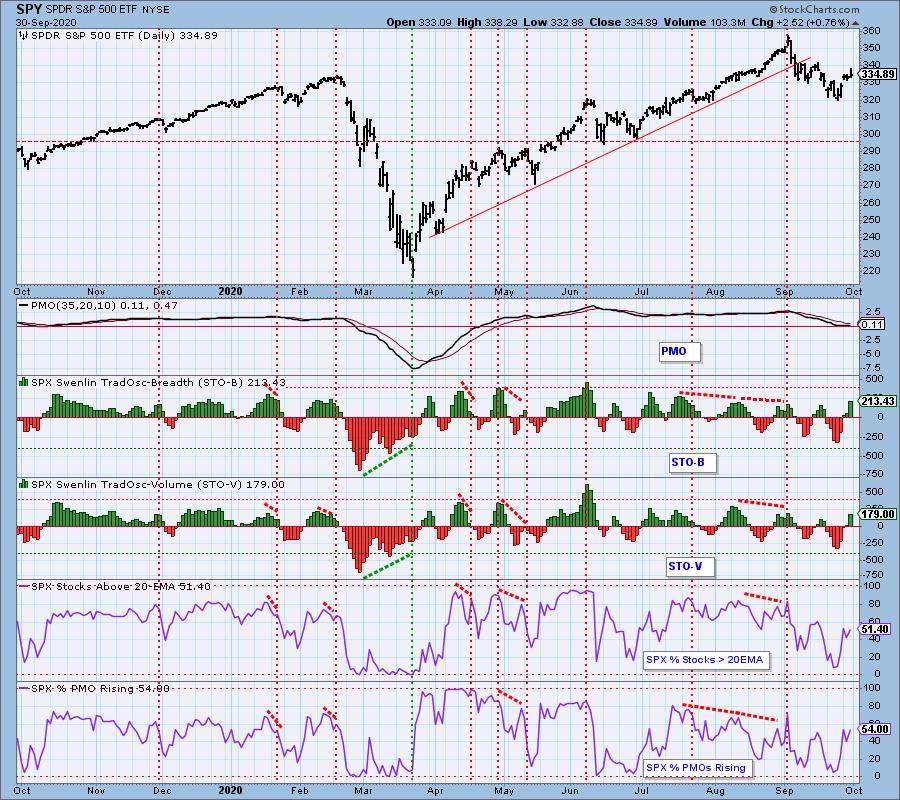Click the Open 333.09 value
900x800 pixels.
[x=420, y=22]
